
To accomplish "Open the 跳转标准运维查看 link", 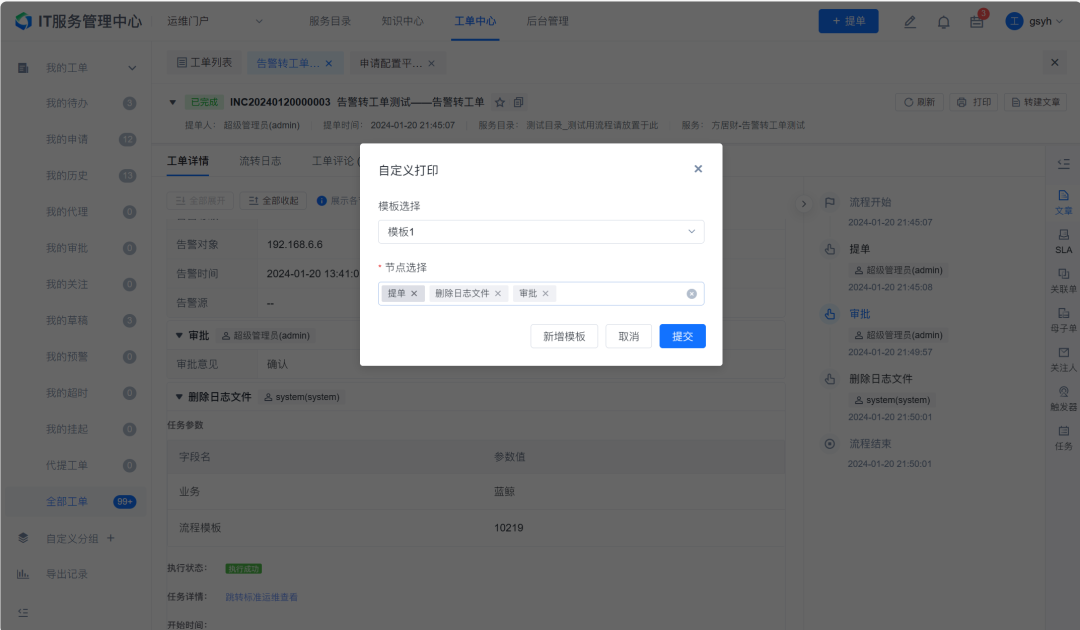I will (261, 597).
